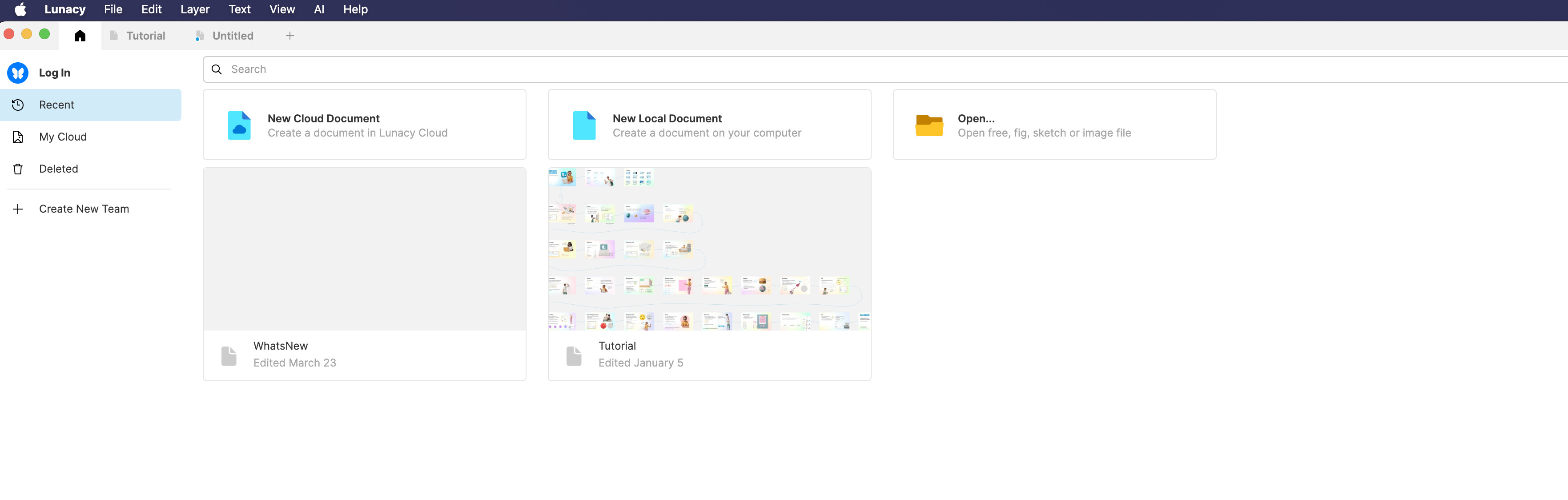Click 'Create a document on your computer' text
This screenshot has width=1568, height=500.
tap(708, 133)
